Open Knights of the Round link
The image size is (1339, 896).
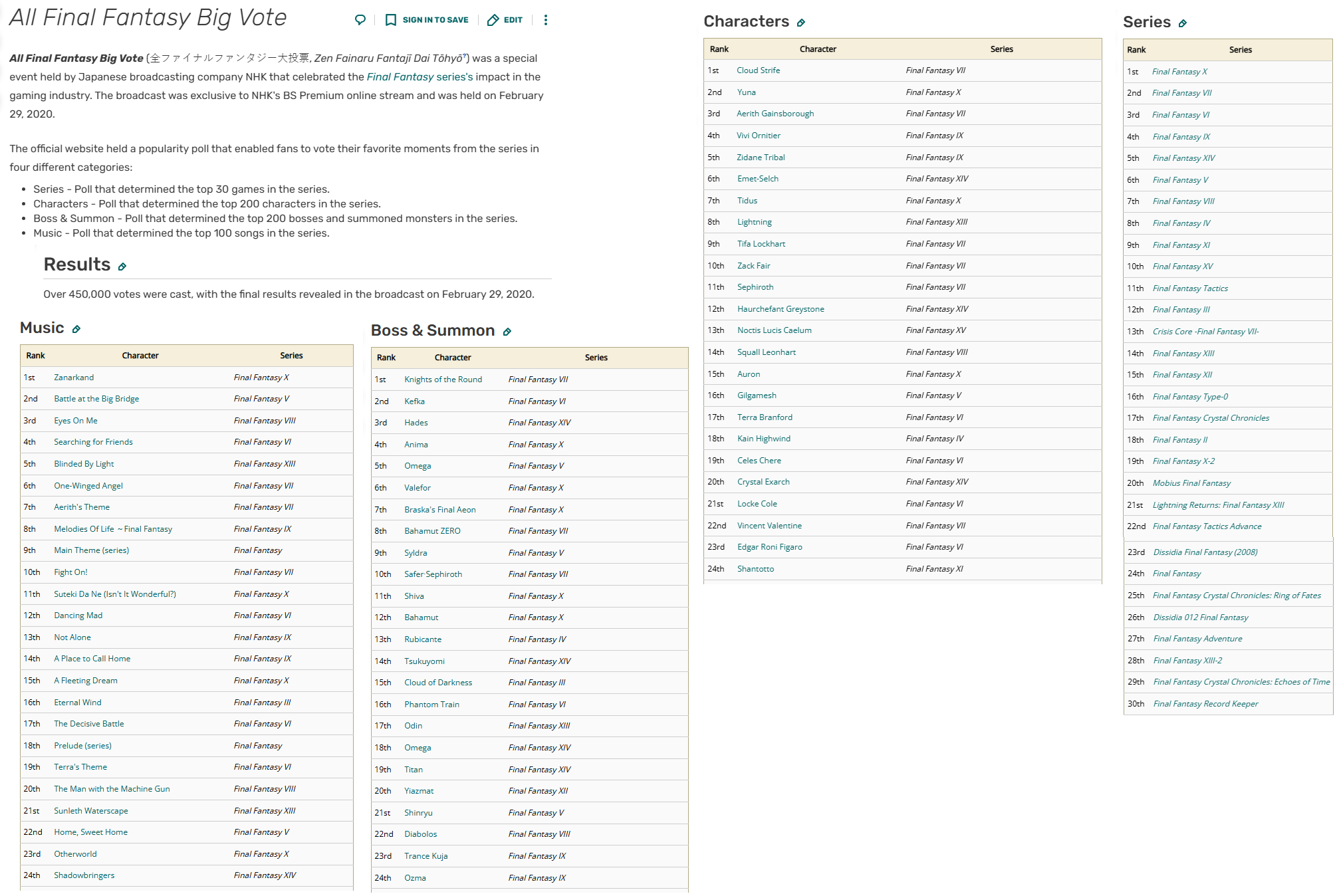coord(443,380)
